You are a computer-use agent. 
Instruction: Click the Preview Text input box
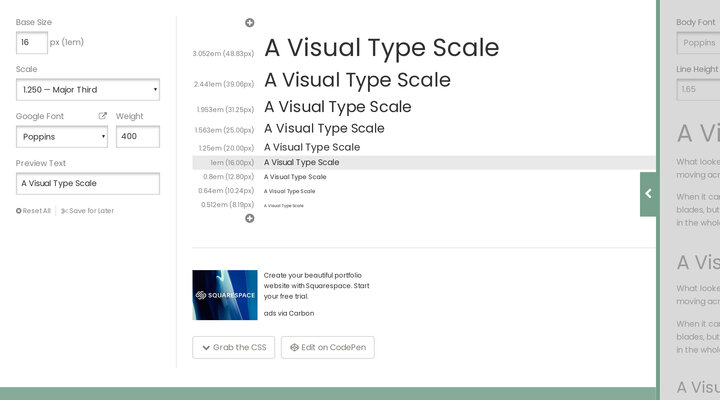click(88, 184)
